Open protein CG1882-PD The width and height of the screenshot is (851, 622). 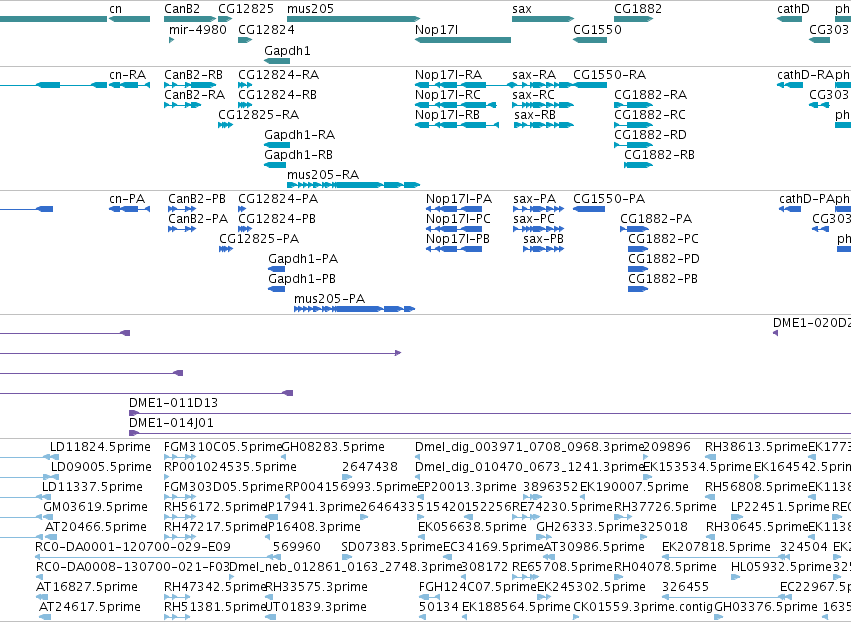tap(664, 259)
